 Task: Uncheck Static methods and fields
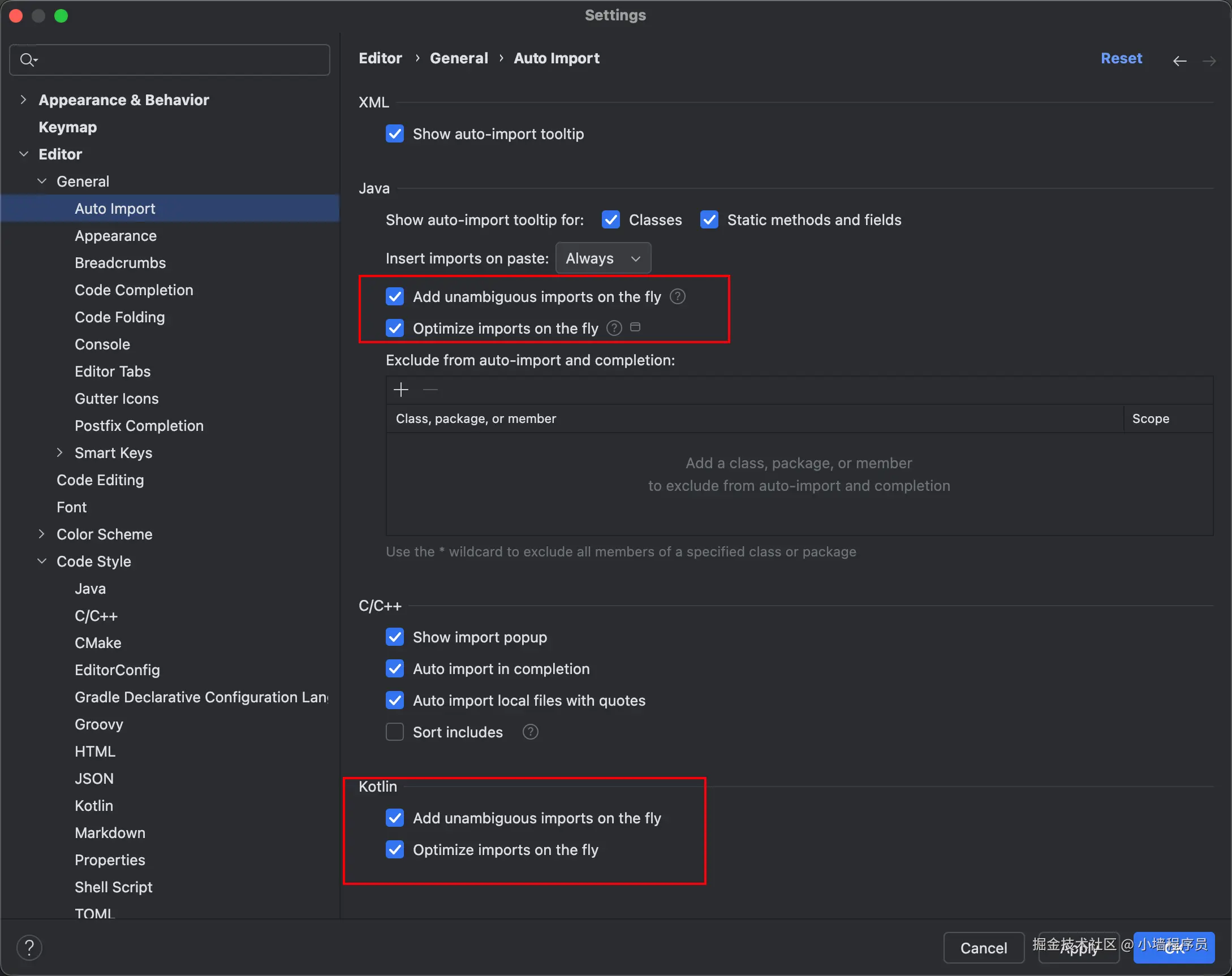tap(709, 220)
